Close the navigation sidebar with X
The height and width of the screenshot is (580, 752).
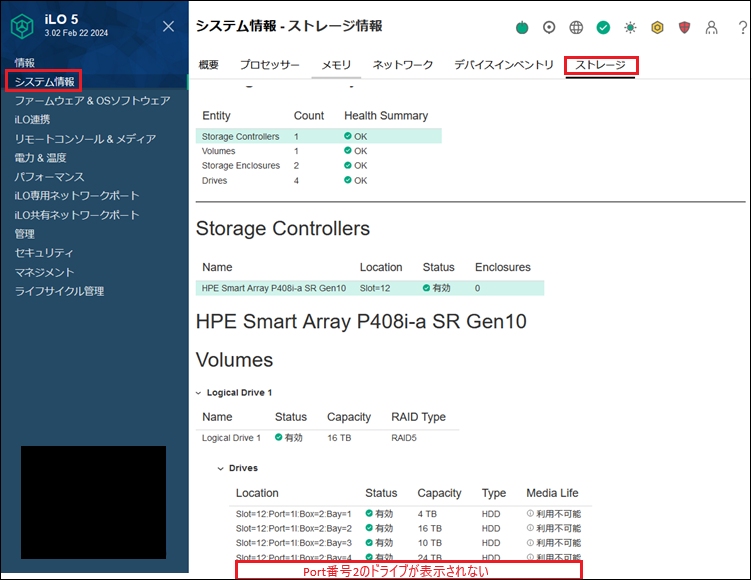(168, 26)
